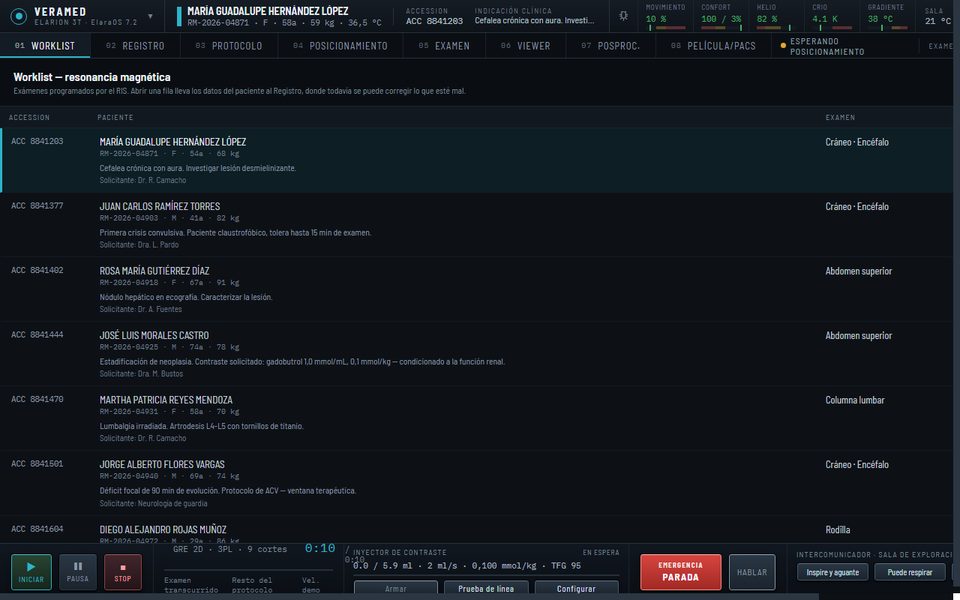Click the Esperando Posicionamiento status indicator
Viewport: 960px width, 600px height.
[x=822, y=46]
